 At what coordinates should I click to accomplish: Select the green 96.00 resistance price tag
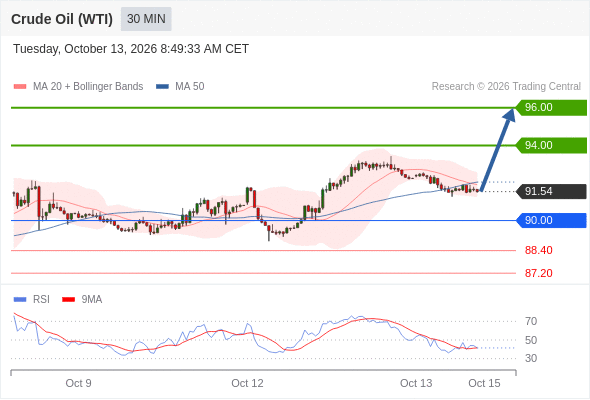click(x=551, y=108)
